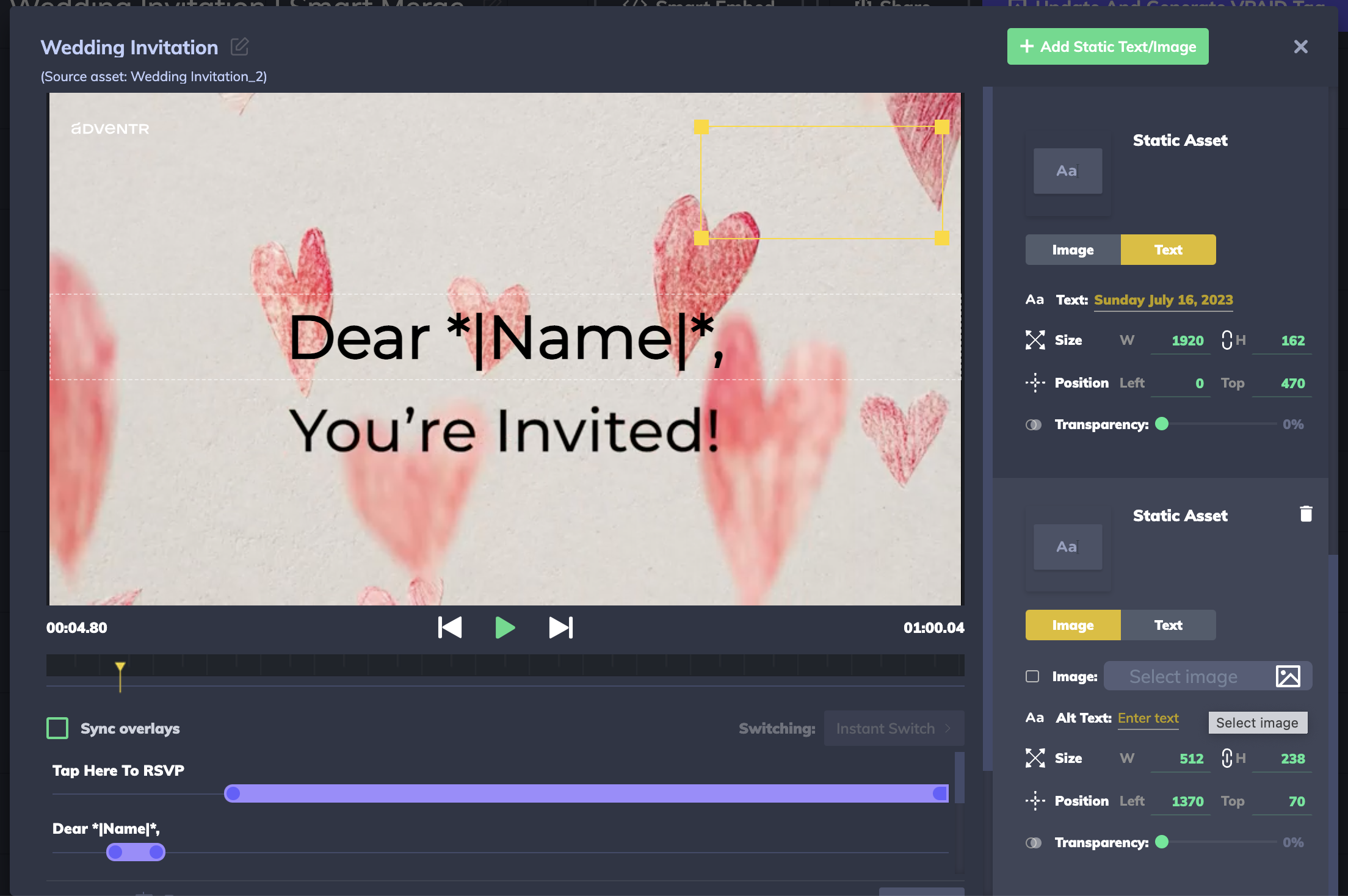The width and height of the screenshot is (1348, 896).
Task: Click the edit title pencil icon
Action: tap(239, 46)
